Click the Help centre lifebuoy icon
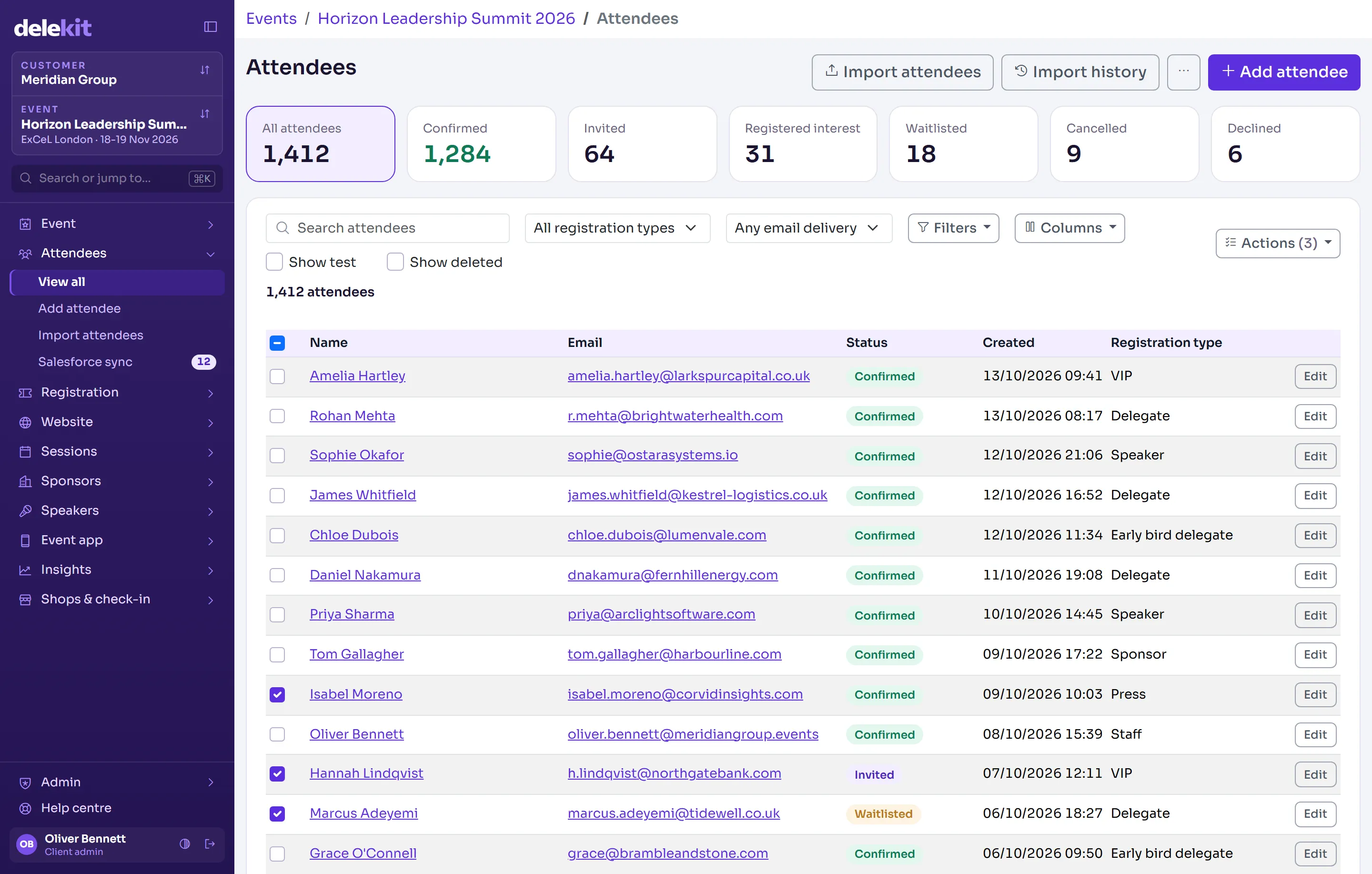This screenshot has height=874, width=1372. click(x=25, y=808)
